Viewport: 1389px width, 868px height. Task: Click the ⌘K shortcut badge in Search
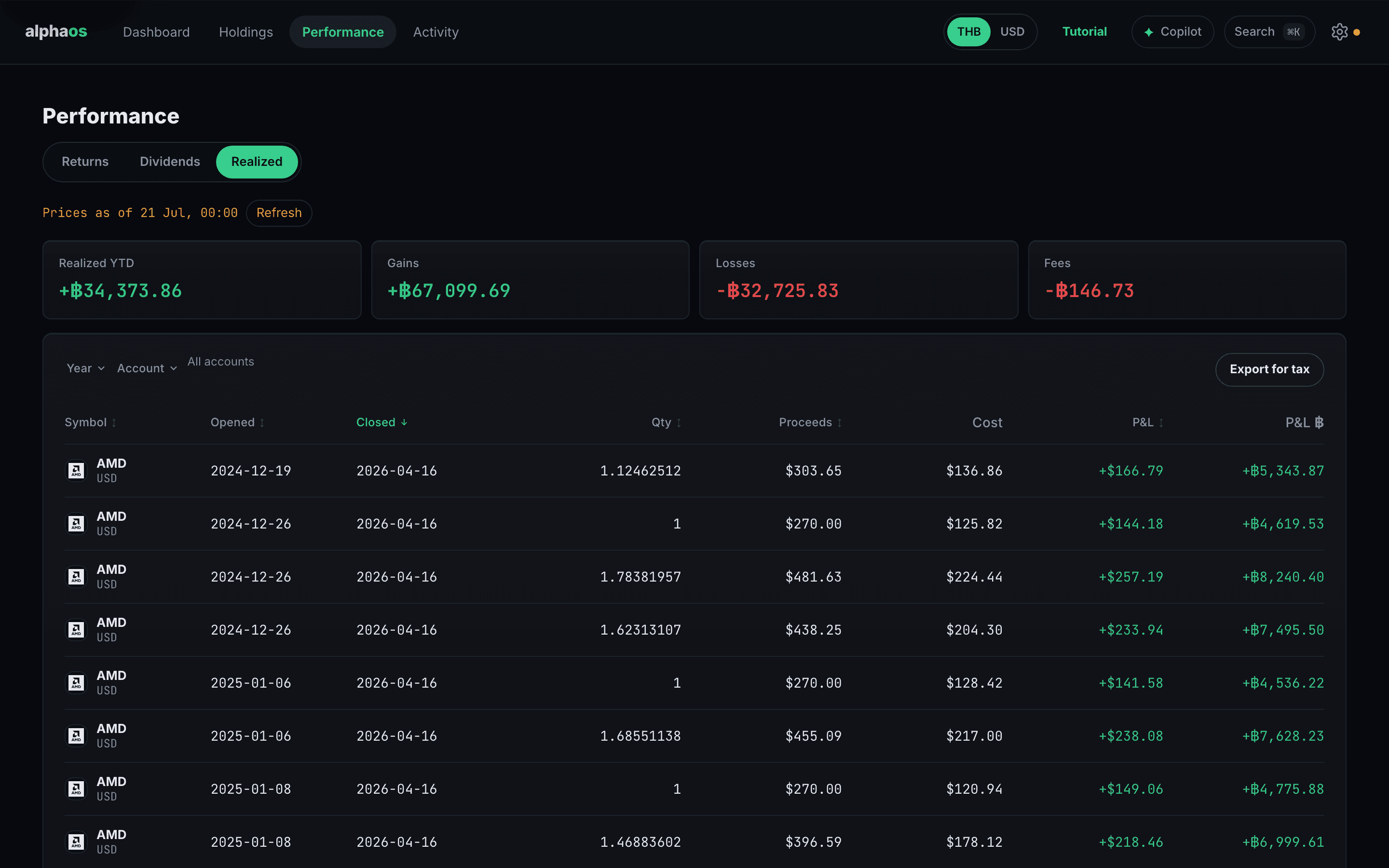(1293, 32)
